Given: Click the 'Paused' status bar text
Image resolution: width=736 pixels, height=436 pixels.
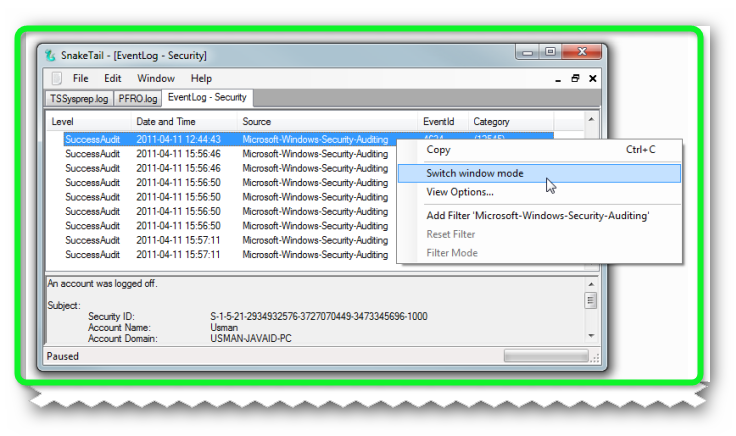Looking at the screenshot, I should (62, 356).
